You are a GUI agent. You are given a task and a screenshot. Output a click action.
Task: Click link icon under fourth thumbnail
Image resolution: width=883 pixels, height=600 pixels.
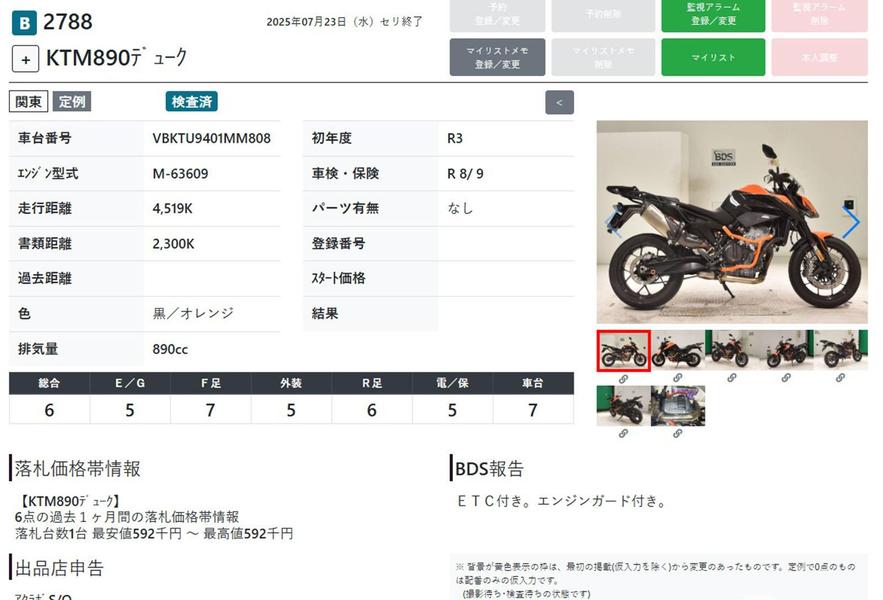point(786,378)
